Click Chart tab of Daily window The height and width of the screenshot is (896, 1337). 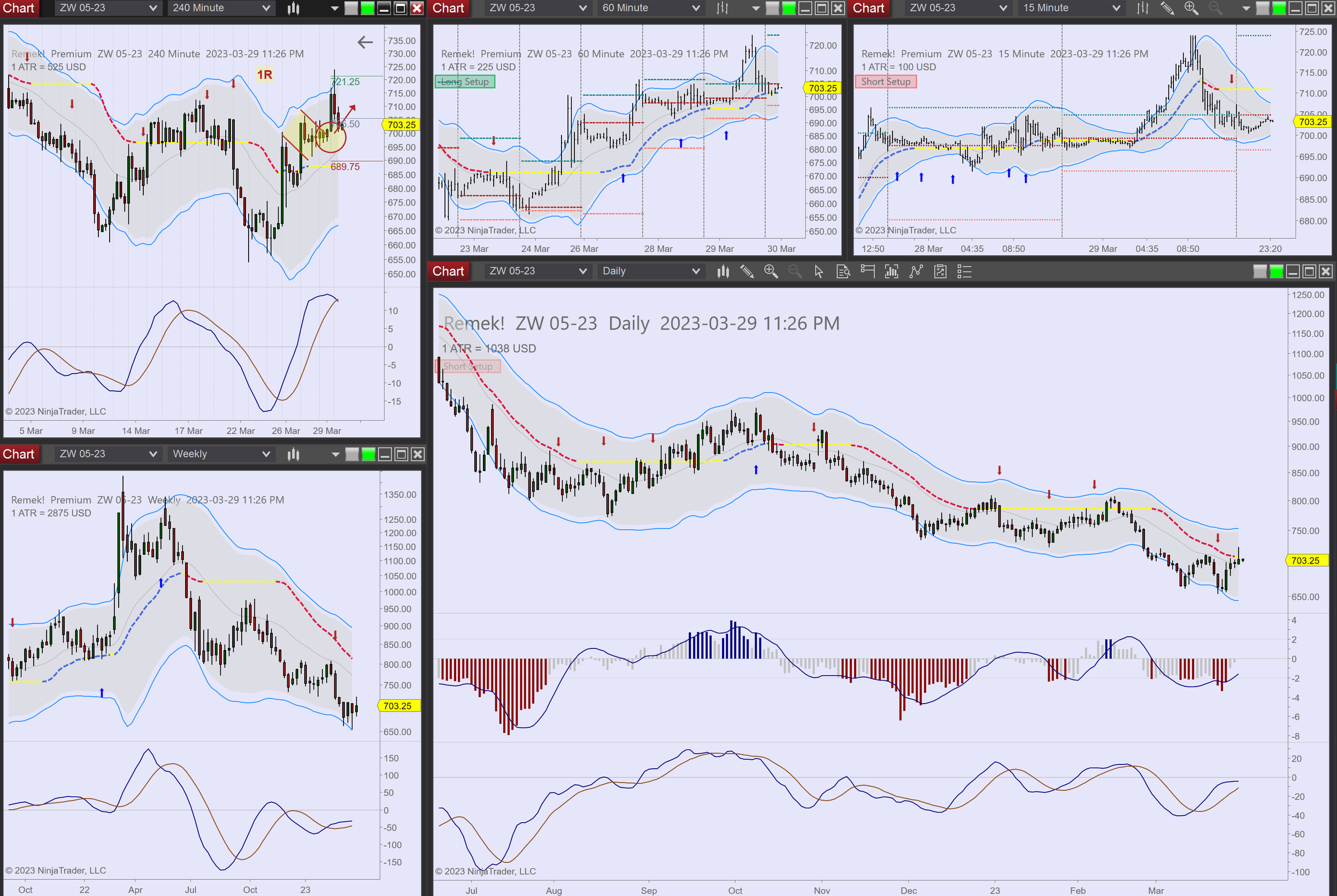click(x=448, y=272)
